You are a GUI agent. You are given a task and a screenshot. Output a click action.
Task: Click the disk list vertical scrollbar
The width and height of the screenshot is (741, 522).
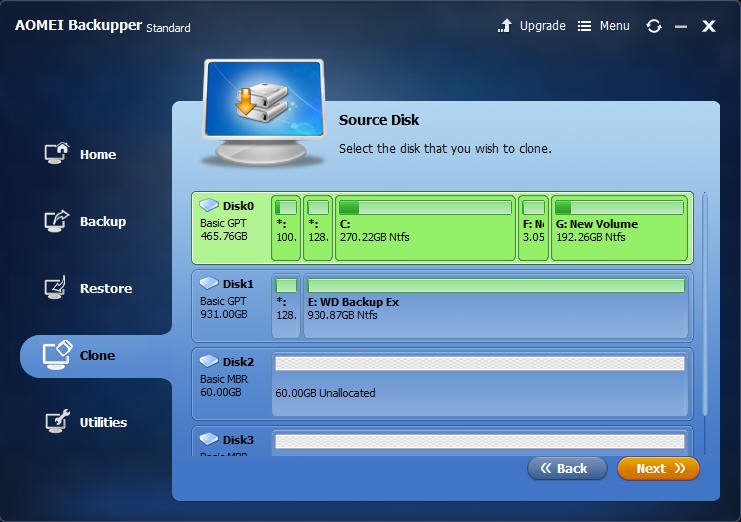point(704,305)
